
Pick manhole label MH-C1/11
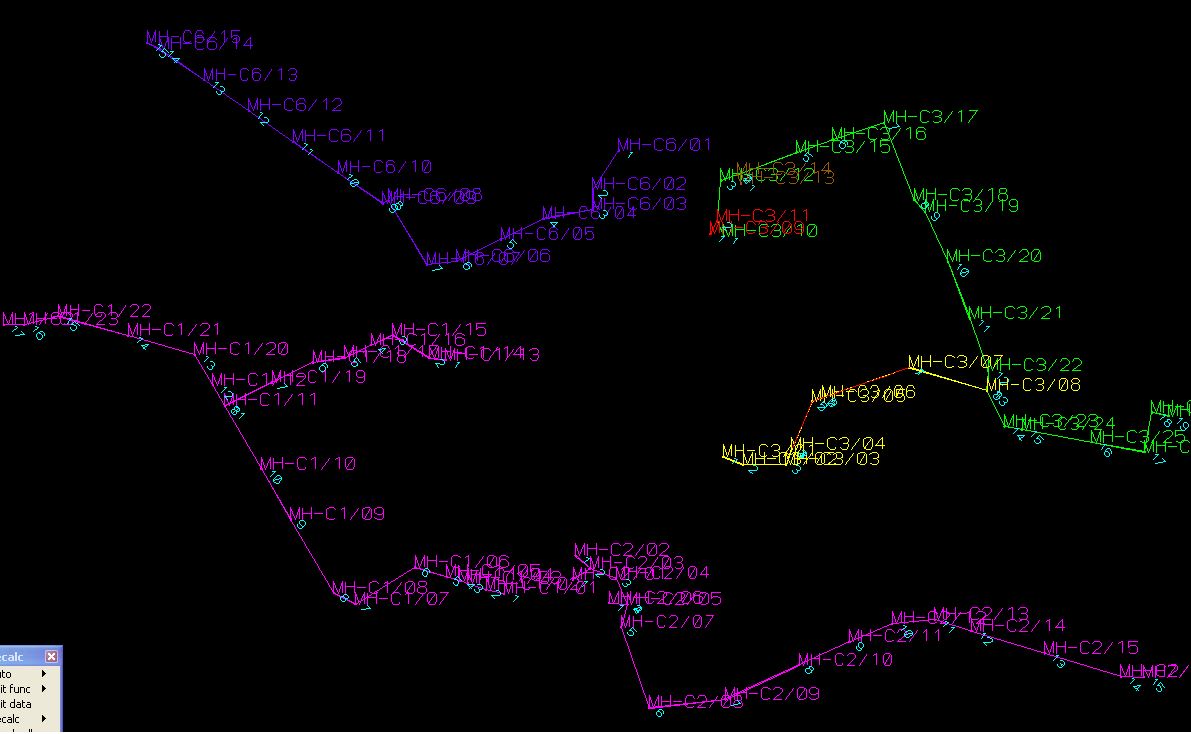point(270,398)
